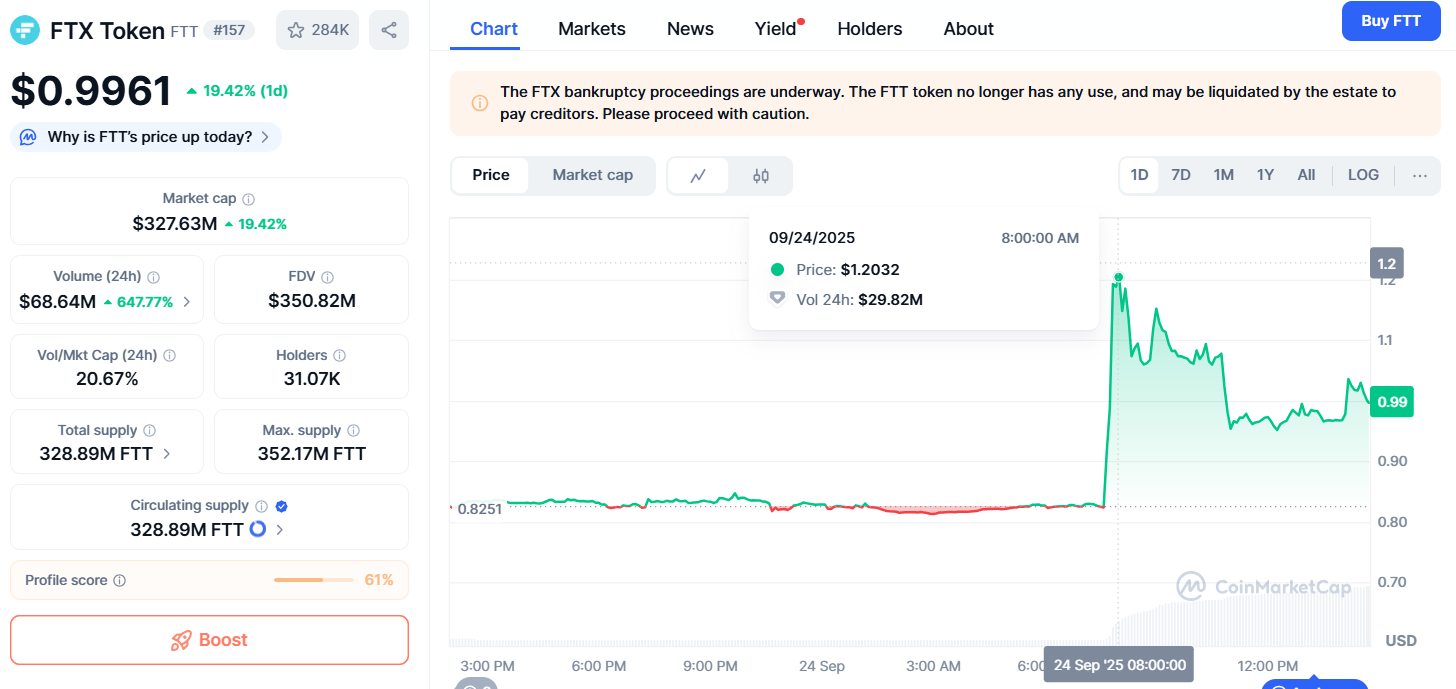This screenshot has height=689, width=1456.
Task: Show Total supply info icon
Action: tap(149, 431)
